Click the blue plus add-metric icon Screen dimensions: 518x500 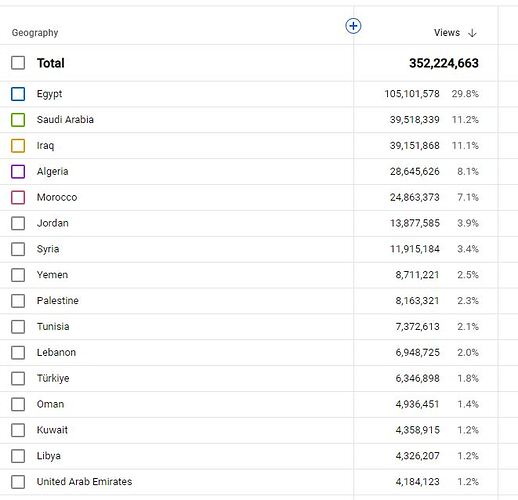coord(353,26)
